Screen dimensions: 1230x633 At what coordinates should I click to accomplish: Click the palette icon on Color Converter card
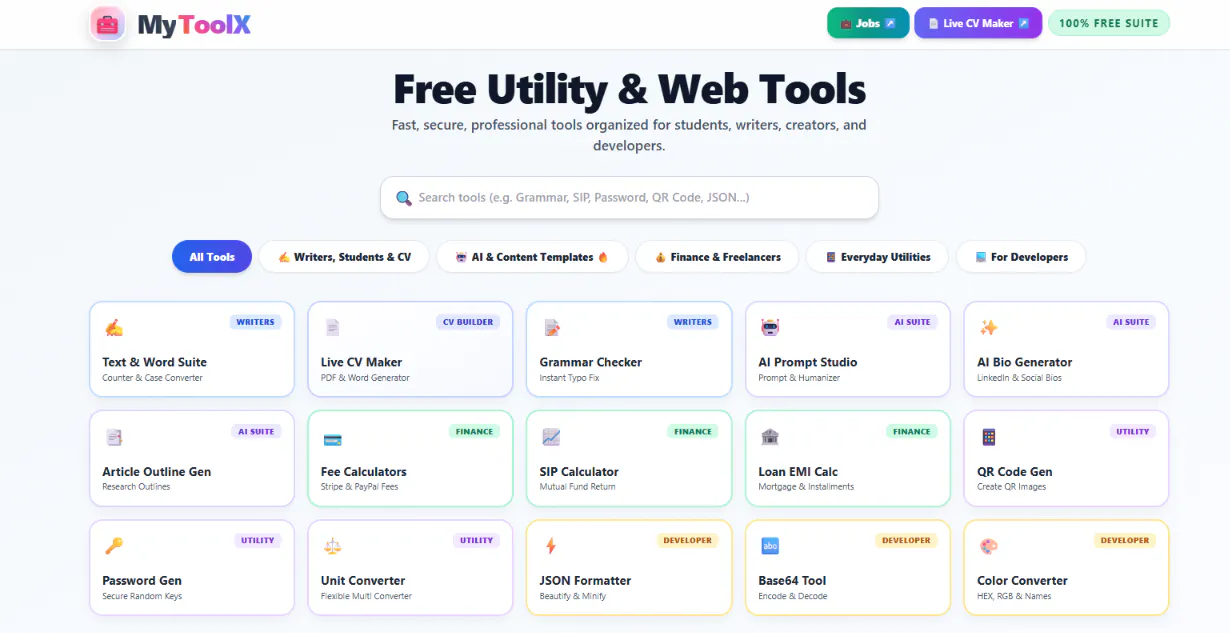coord(988,546)
